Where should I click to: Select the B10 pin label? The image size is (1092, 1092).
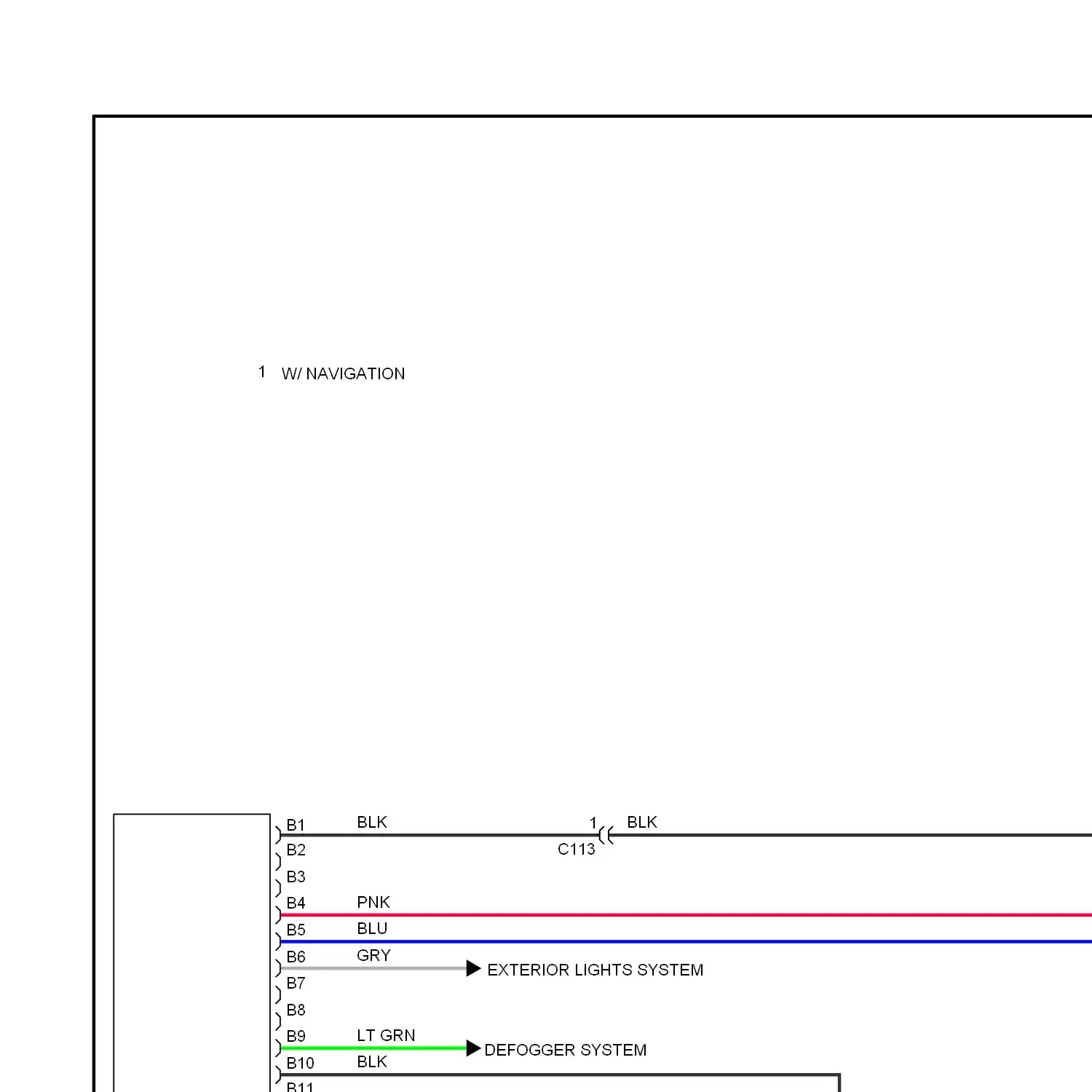coord(300,1063)
